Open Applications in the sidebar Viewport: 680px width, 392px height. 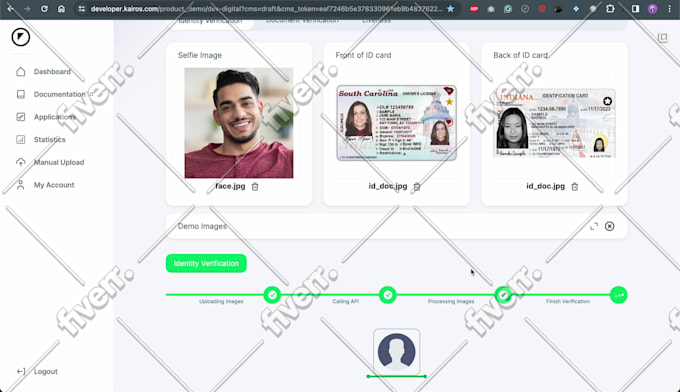pos(55,117)
